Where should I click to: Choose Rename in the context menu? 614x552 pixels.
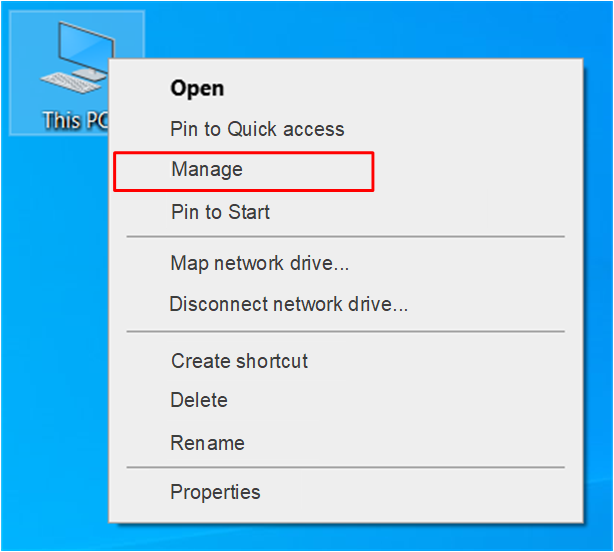tap(207, 443)
